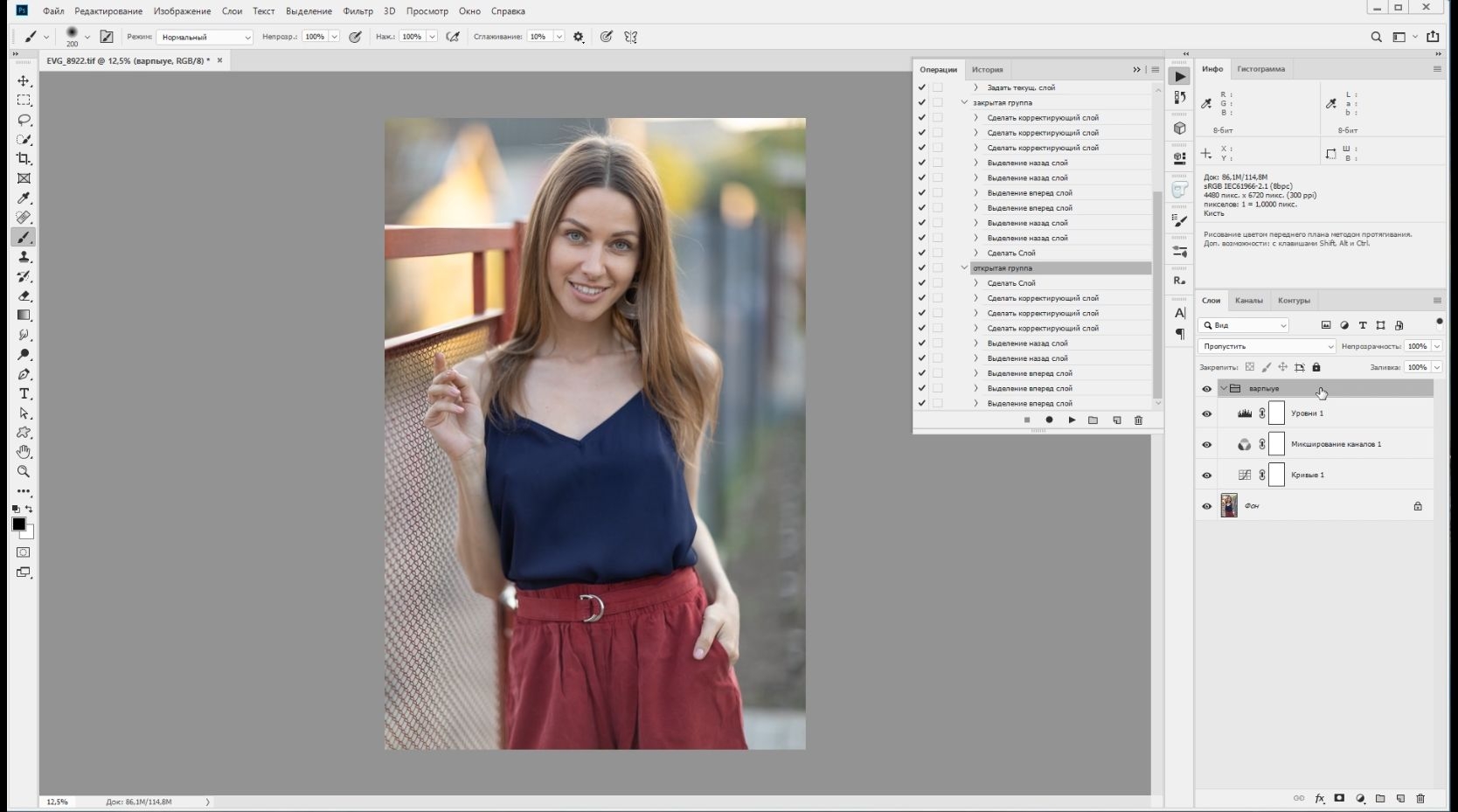The height and width of the screenshot is (812, 1458).
Task: Expand the Задать текущ. слой step
Action: 976,87
